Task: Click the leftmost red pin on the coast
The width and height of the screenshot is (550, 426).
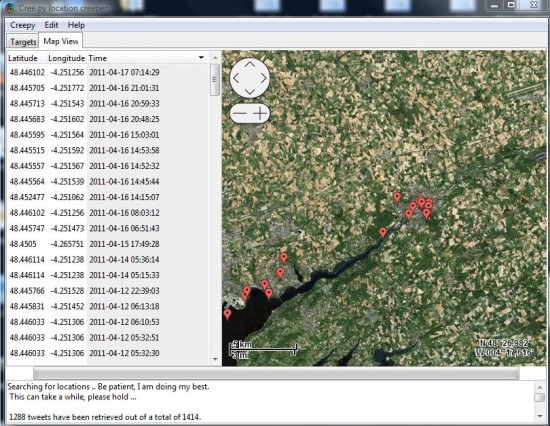Action: (227, 314)
